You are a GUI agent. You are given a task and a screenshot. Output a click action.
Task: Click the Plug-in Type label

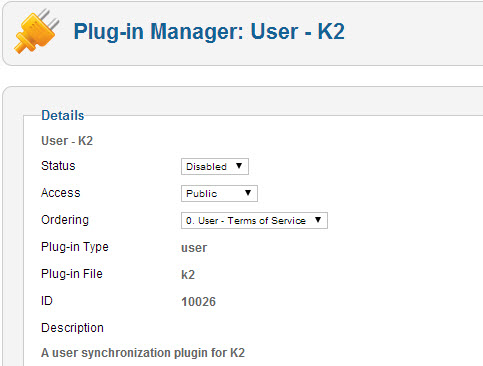[75, 247]
